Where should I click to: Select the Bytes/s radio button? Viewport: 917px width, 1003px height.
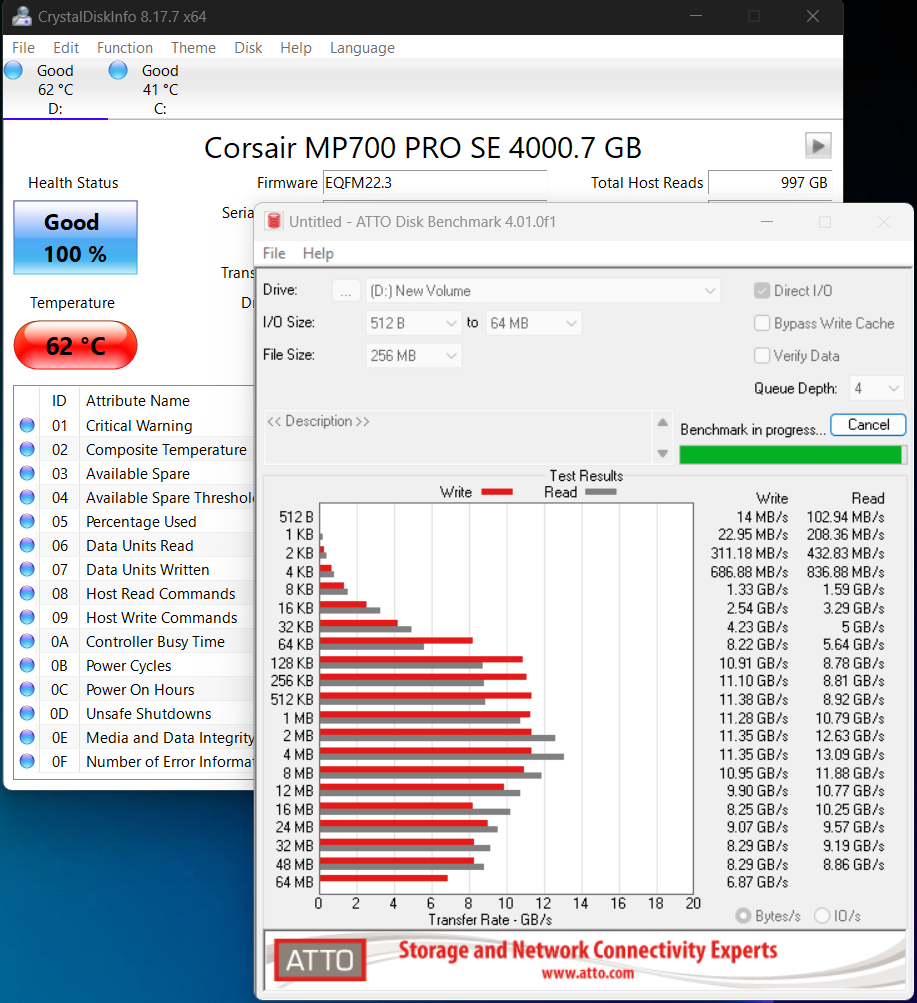click(x=744, y=916)
